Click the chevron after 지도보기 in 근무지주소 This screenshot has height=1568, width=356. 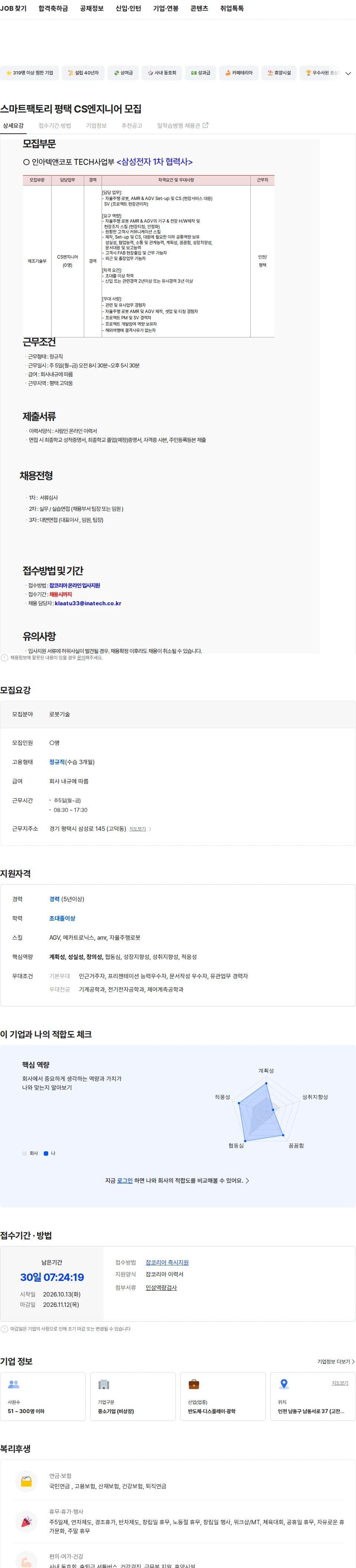point(150,829)
